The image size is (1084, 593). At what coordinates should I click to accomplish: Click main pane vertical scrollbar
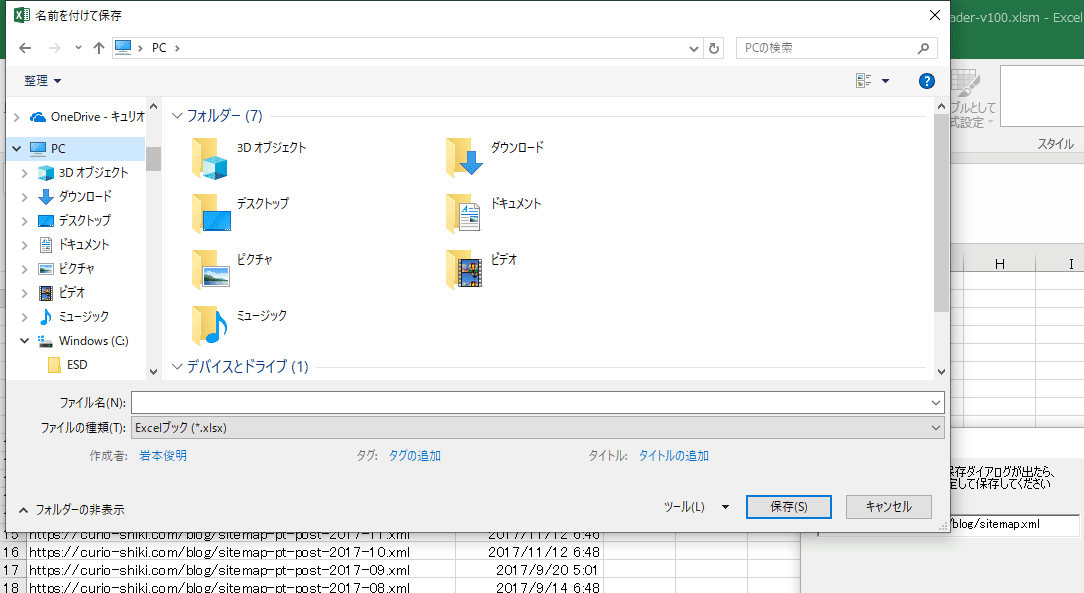click(x=941, y=213)
